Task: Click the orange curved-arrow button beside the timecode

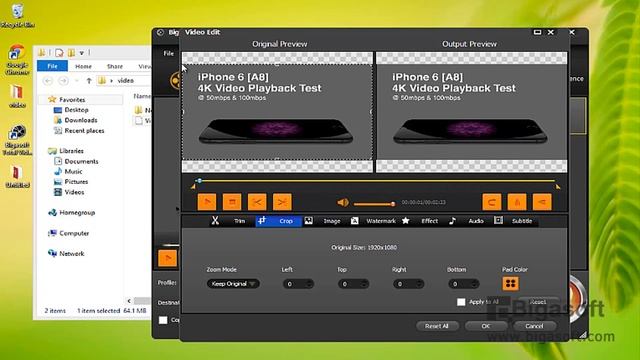Action: click(x=492, y=202)
